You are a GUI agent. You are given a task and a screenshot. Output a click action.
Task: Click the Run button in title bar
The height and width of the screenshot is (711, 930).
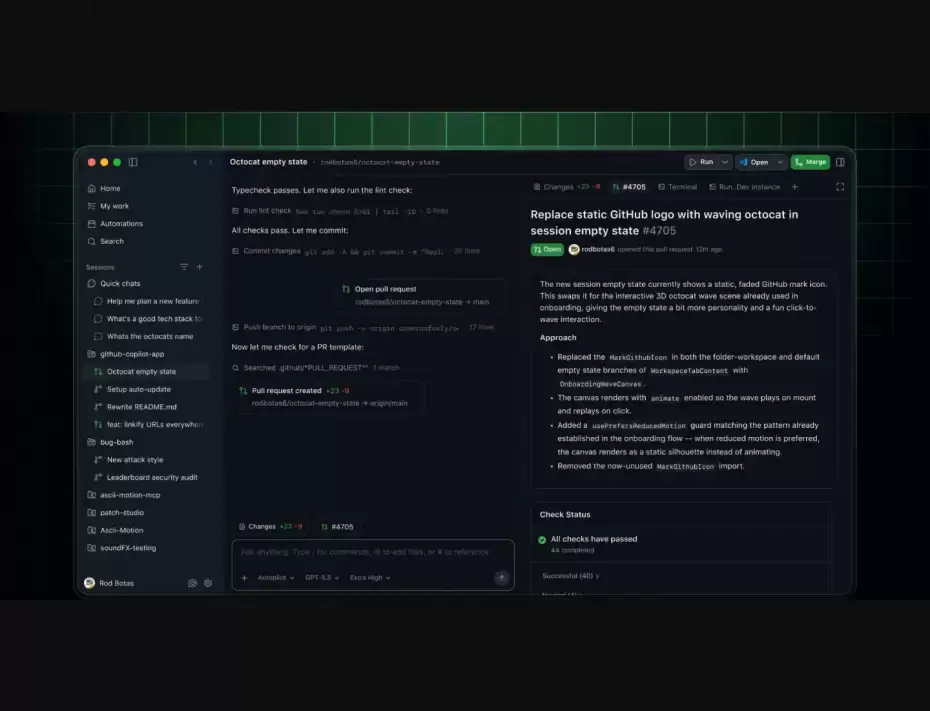[702, 162]
